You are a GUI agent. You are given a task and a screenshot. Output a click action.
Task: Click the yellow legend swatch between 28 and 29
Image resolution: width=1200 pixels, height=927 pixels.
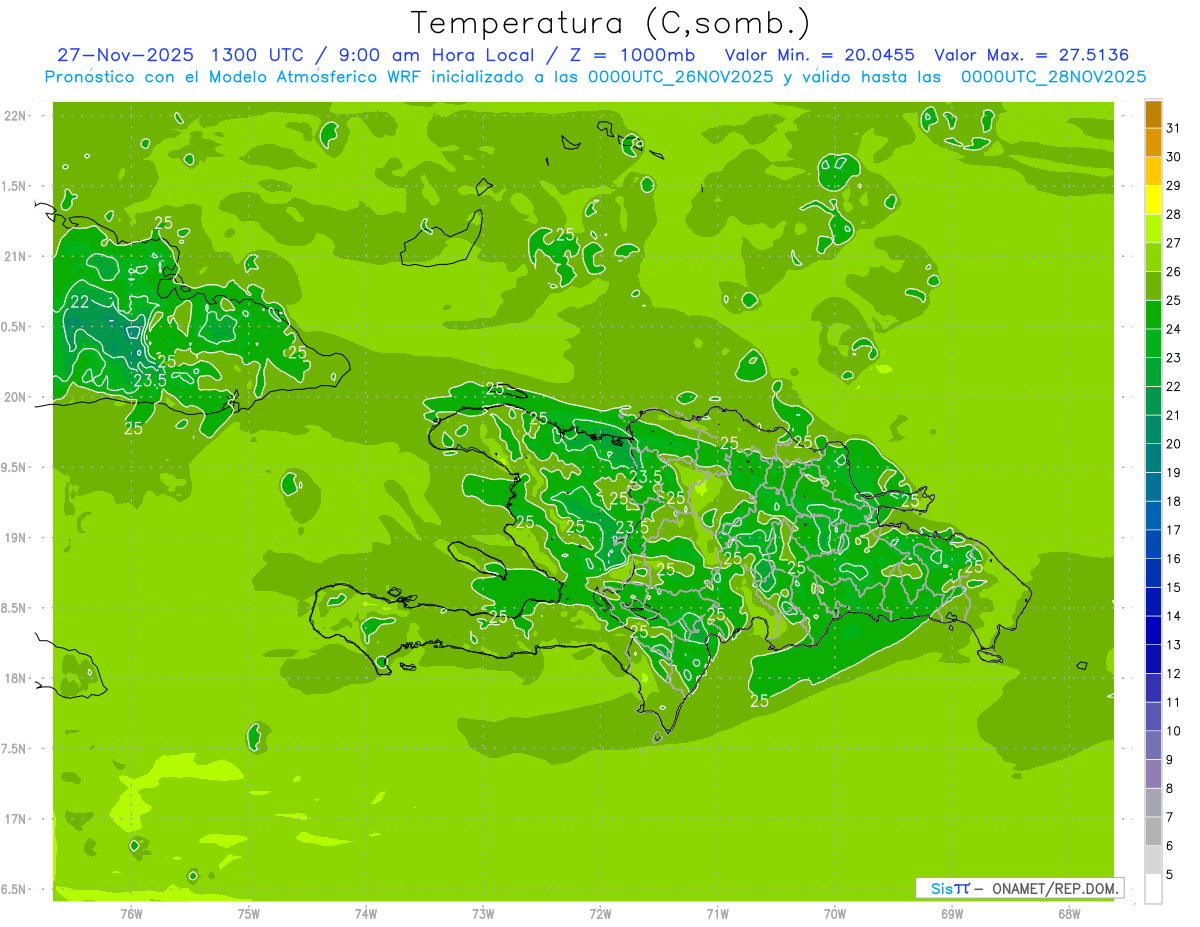point(1153,200)
